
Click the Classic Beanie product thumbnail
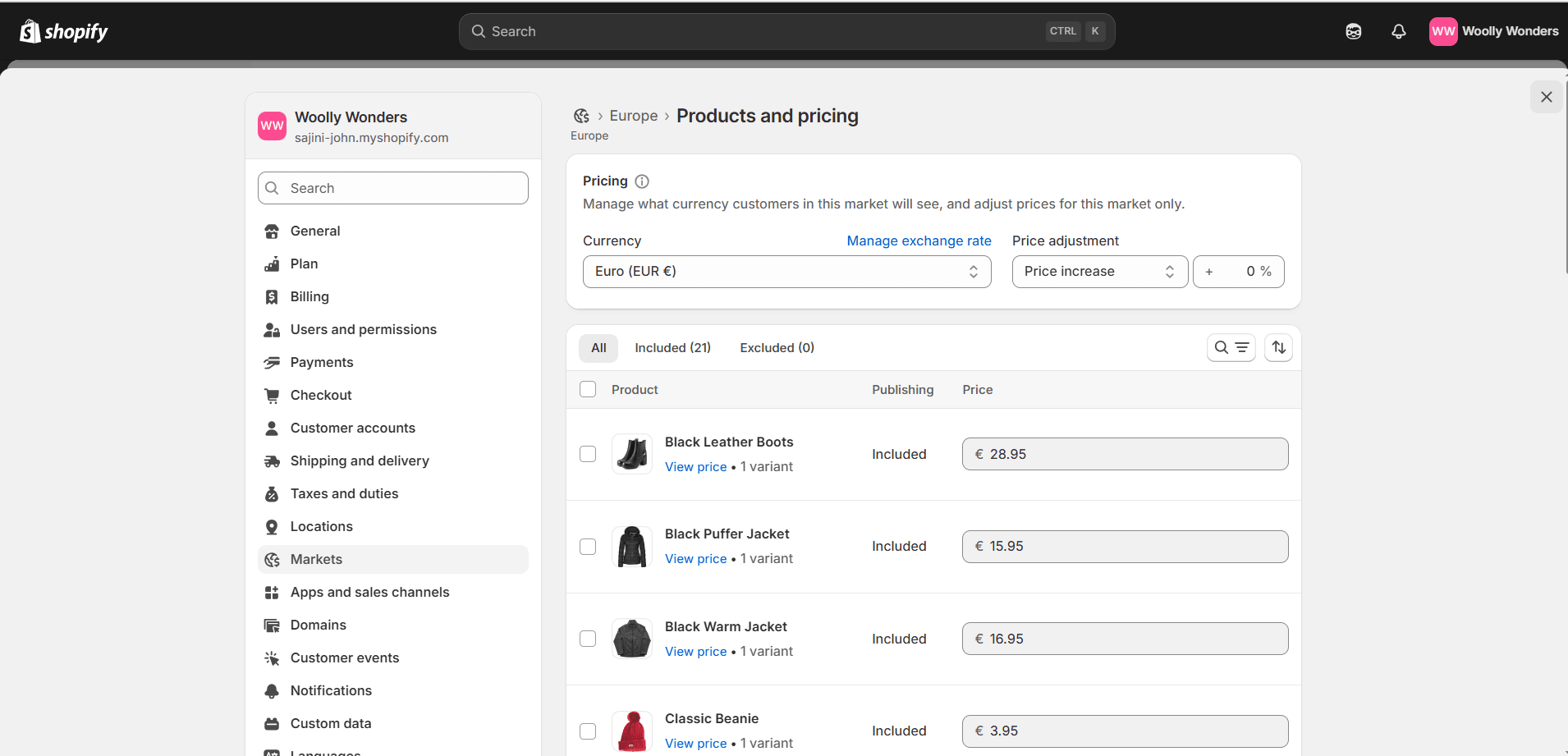click(632, 731)
